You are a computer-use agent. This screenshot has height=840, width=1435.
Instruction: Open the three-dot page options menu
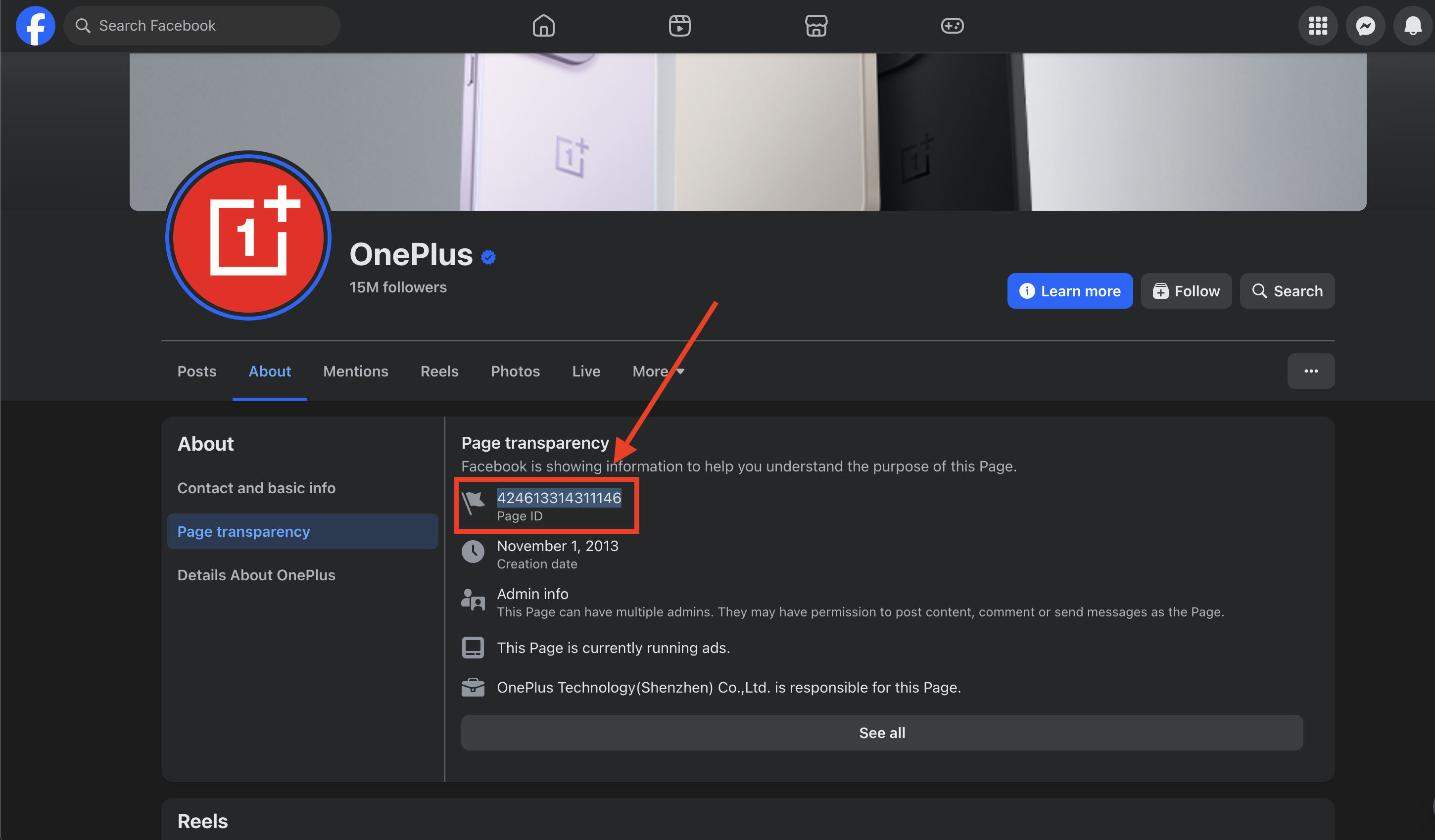tap(1310, 371)
